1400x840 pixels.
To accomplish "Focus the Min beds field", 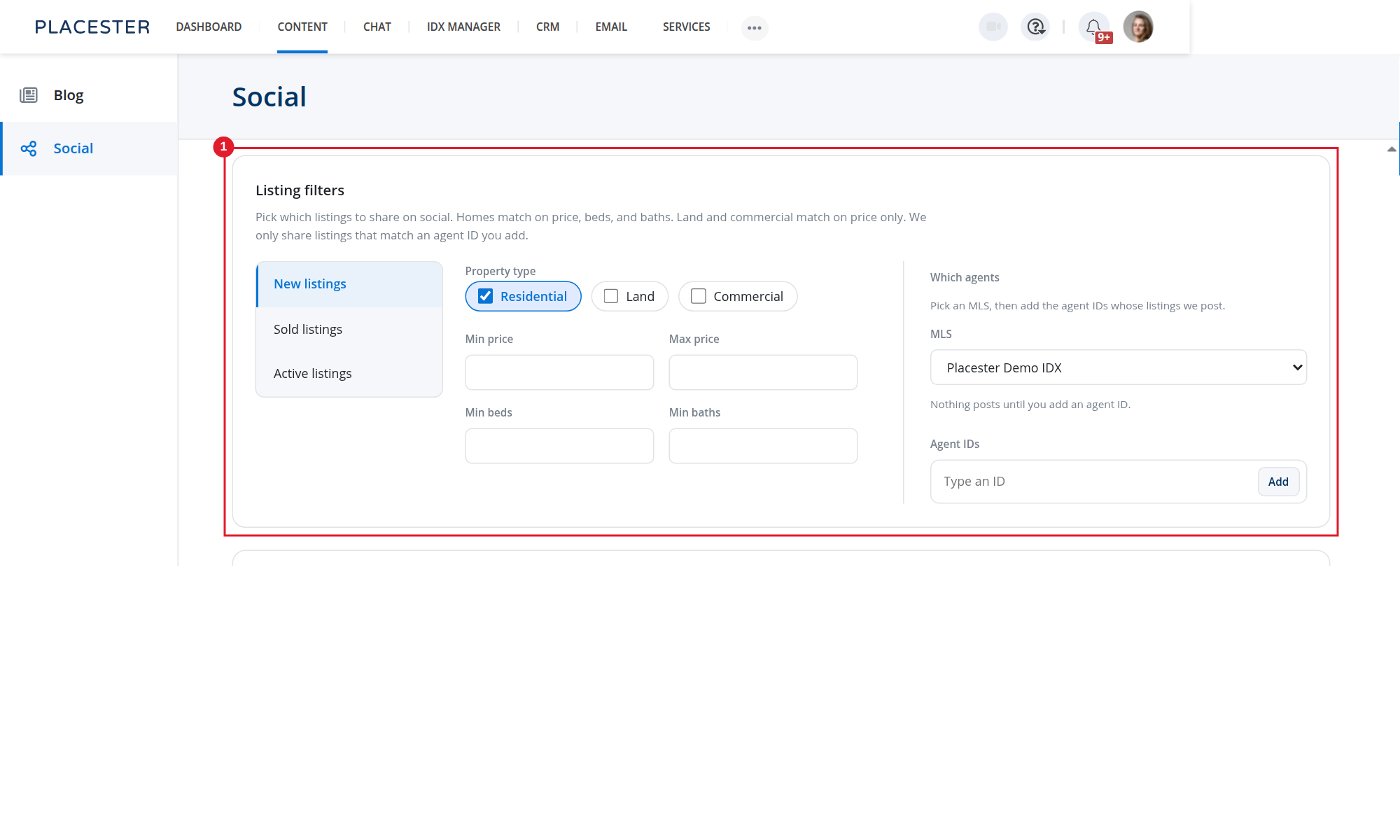I will (x=559, y=446).
